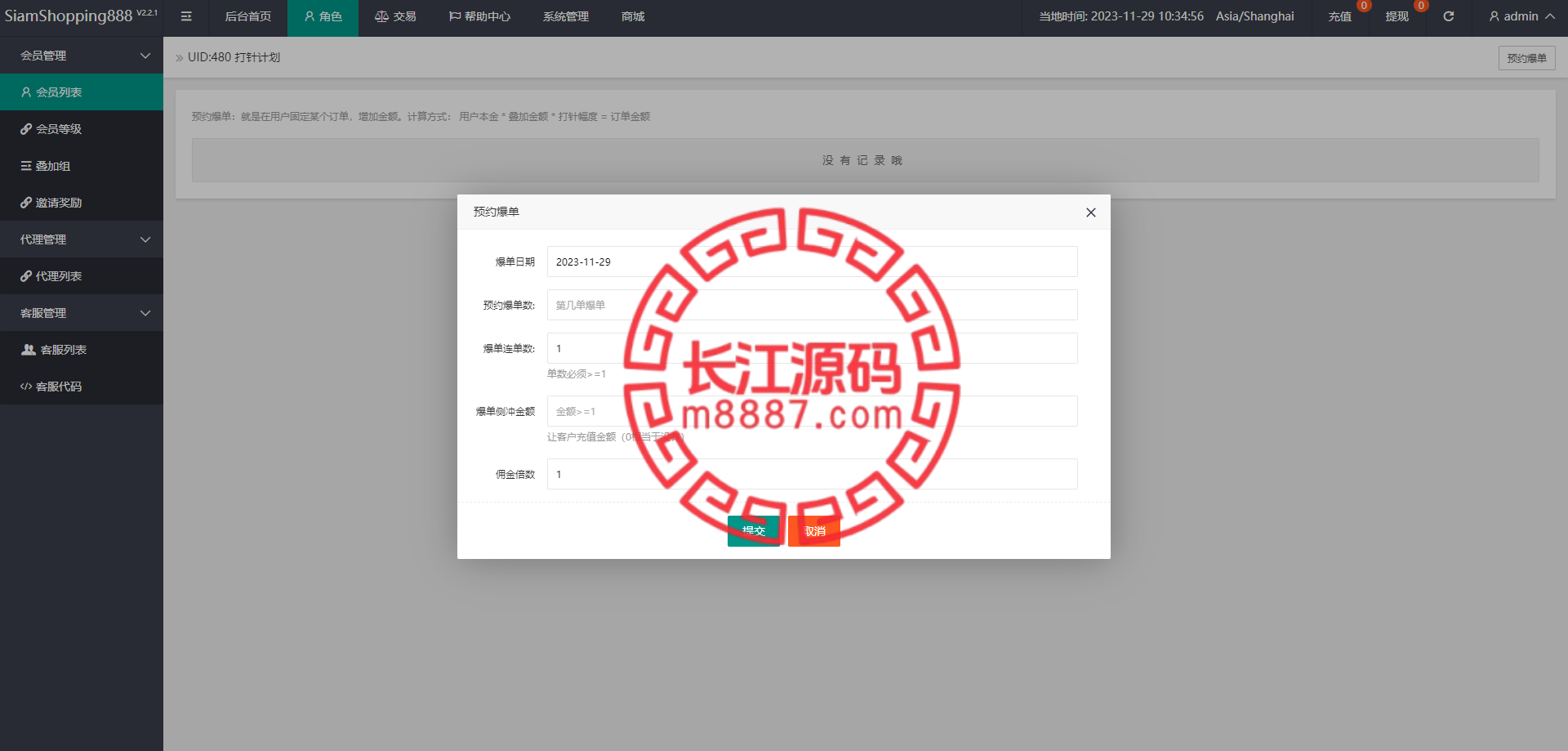The height and width of the screenshot is (751, 1568).
Task: Click the 代理列表 link icon in sidebar
Action: pos(26,276)
